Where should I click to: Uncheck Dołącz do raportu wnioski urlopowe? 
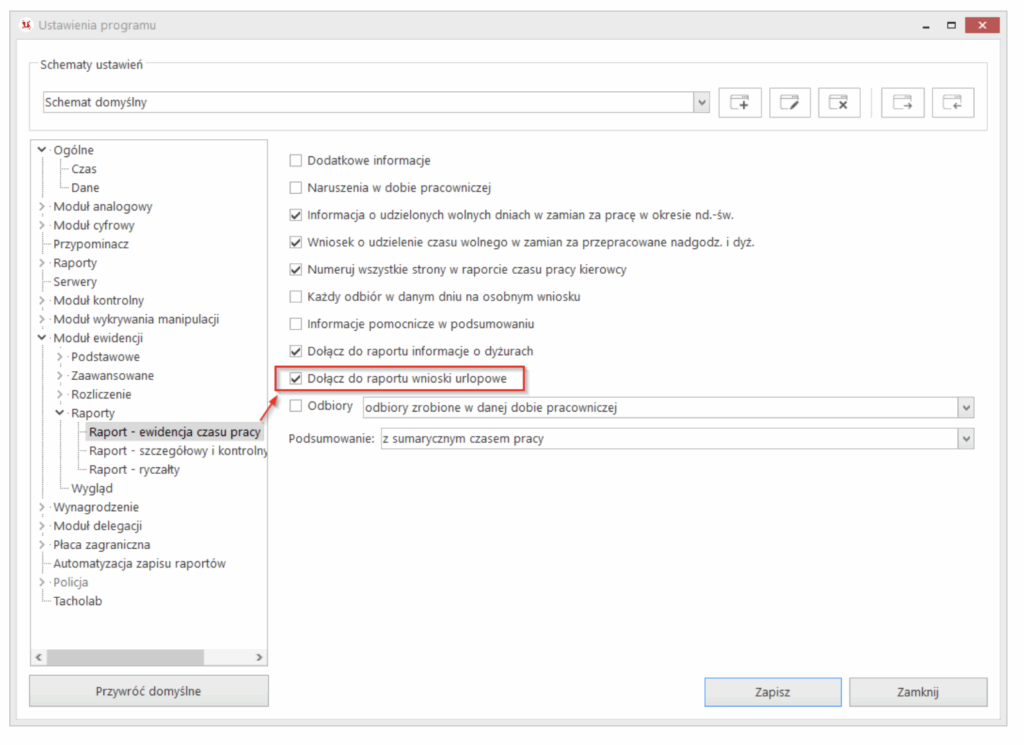[295, 378]
